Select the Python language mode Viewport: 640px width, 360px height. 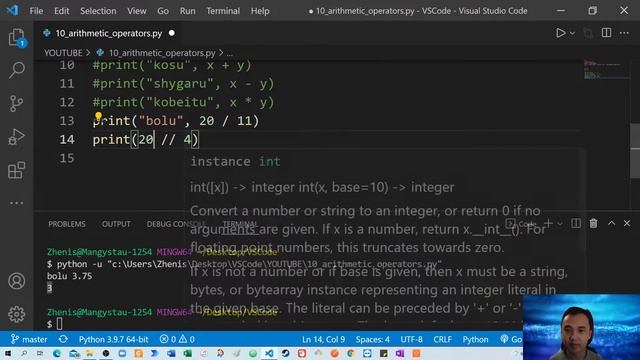tap(475, 339)
